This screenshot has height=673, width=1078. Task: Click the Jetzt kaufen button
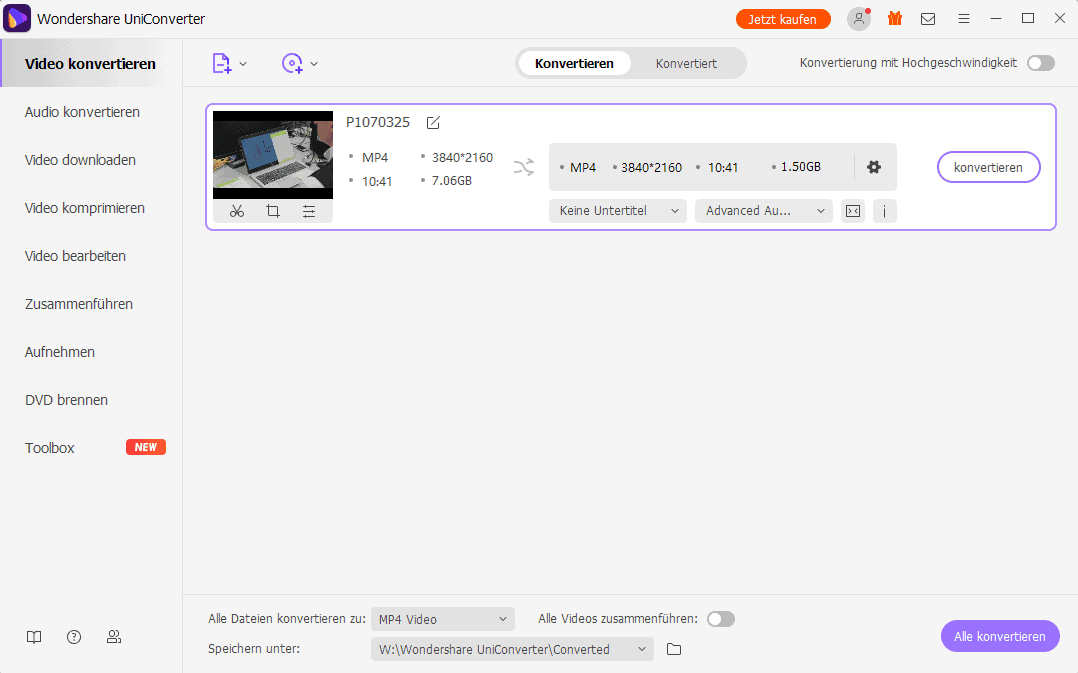[x=783, y=18]
